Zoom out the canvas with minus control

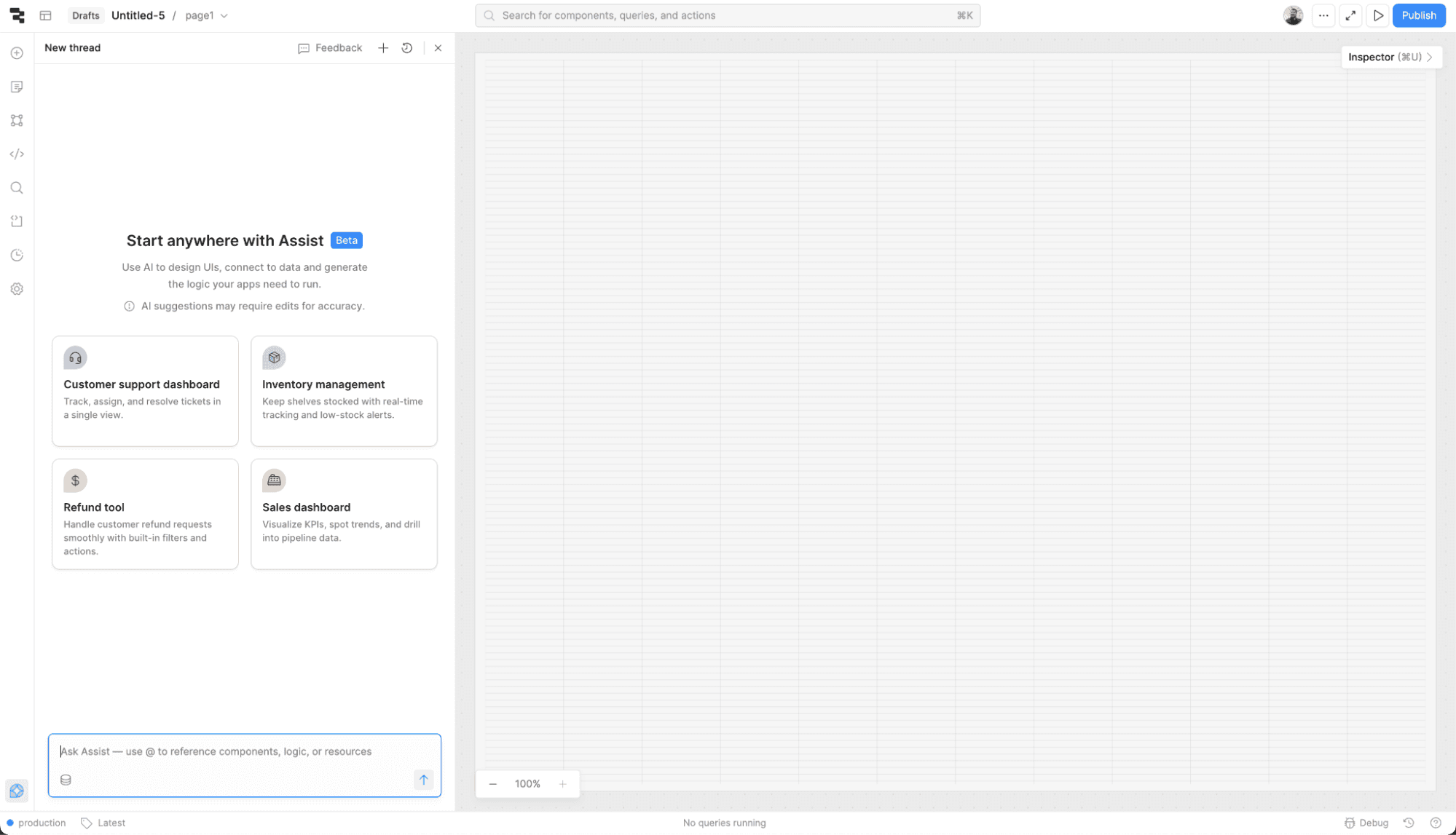(493, 783)
